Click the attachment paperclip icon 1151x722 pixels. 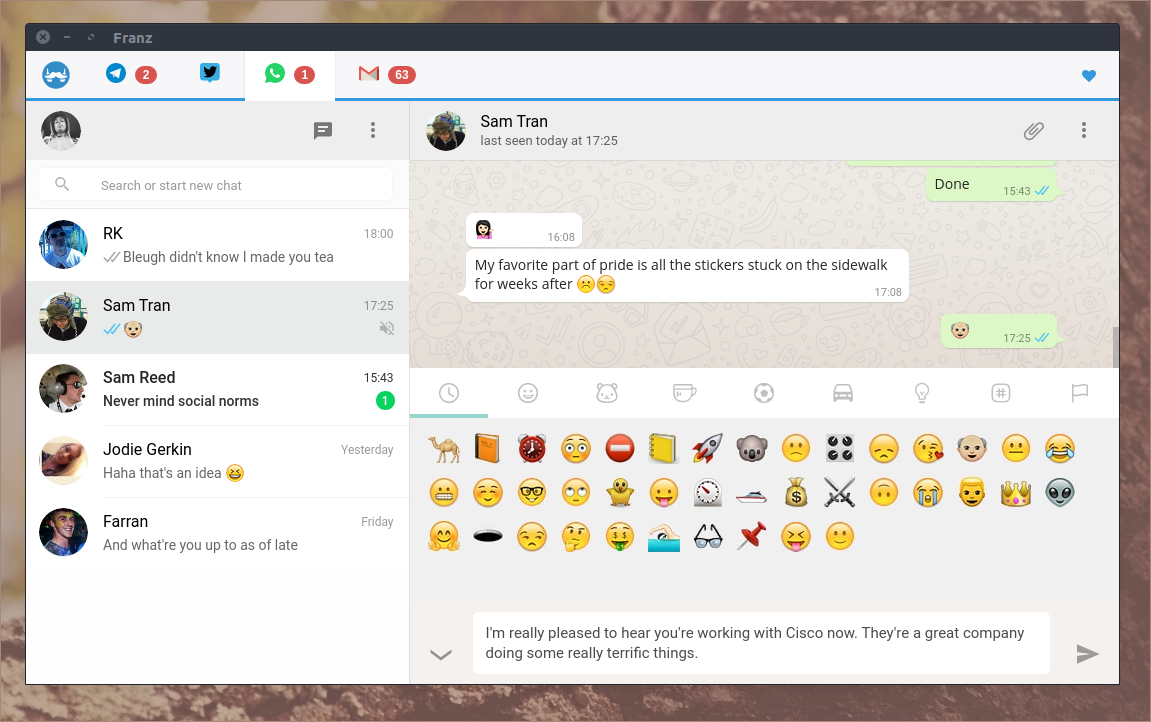click(1034, 130)
